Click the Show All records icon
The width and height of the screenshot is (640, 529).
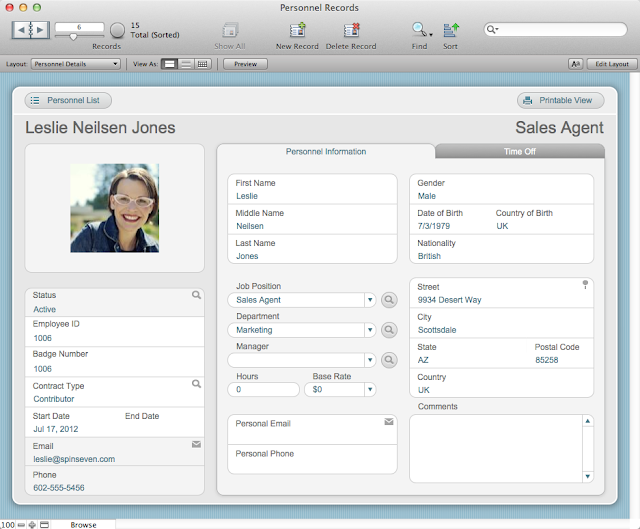click(x=230, y=30)
